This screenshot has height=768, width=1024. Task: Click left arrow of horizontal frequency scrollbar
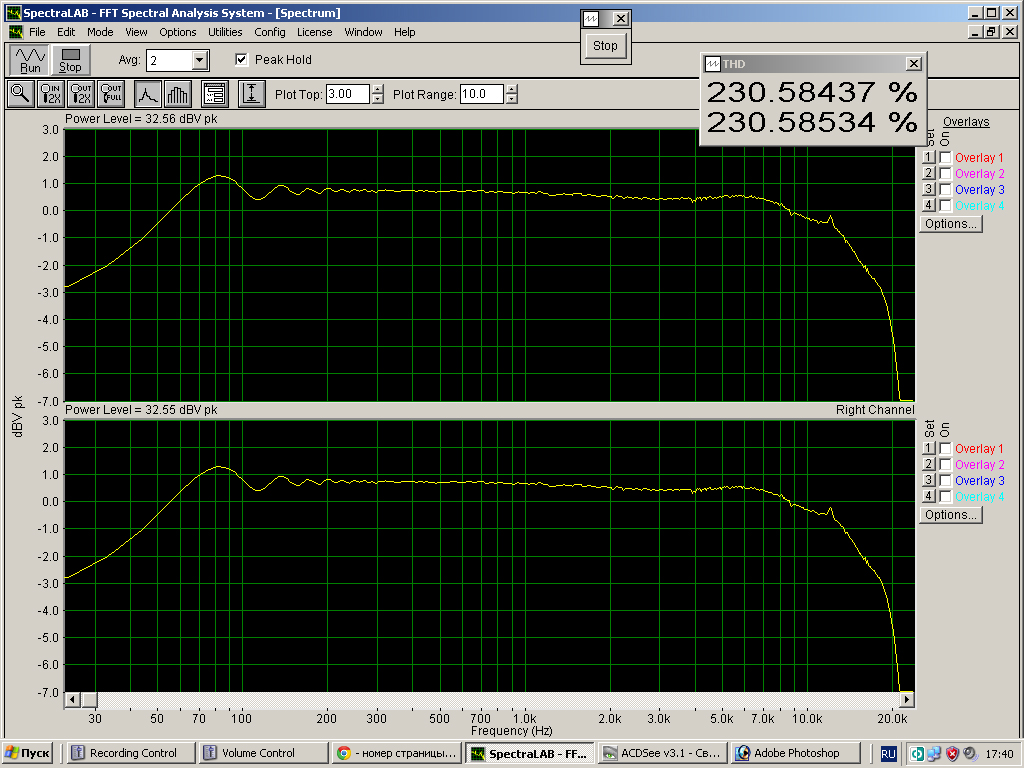click(x=71, y=698)
